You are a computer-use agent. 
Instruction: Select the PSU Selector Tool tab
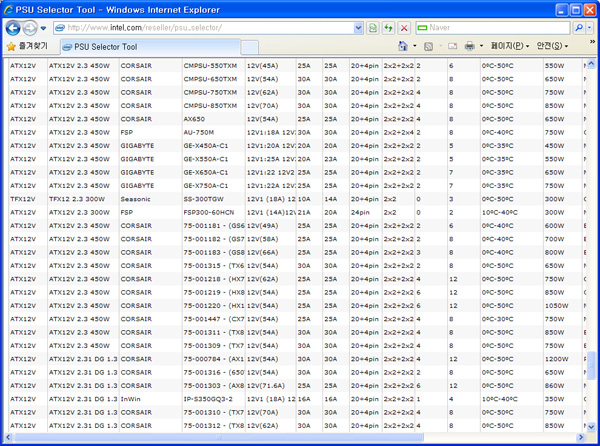pyautogui.click(x=150, y=47)
